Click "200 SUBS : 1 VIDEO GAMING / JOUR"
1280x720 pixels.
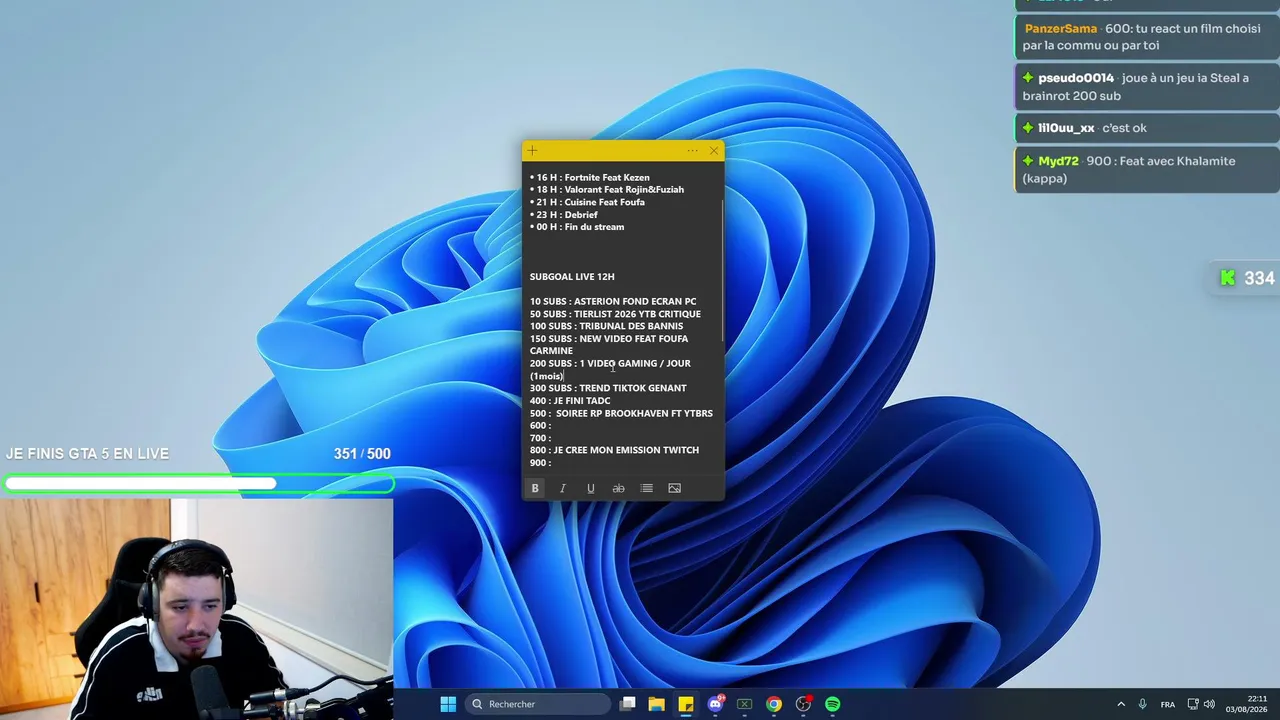(x=610, y=364)
